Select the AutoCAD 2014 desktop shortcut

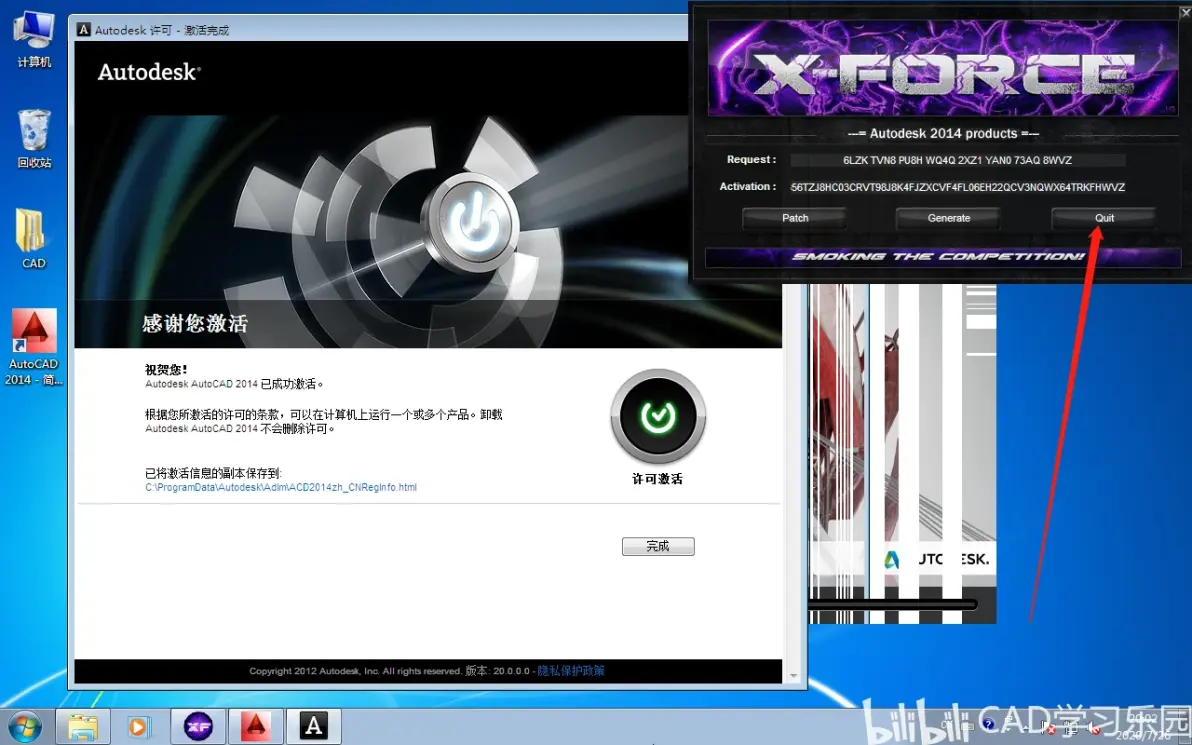(33, 347)
